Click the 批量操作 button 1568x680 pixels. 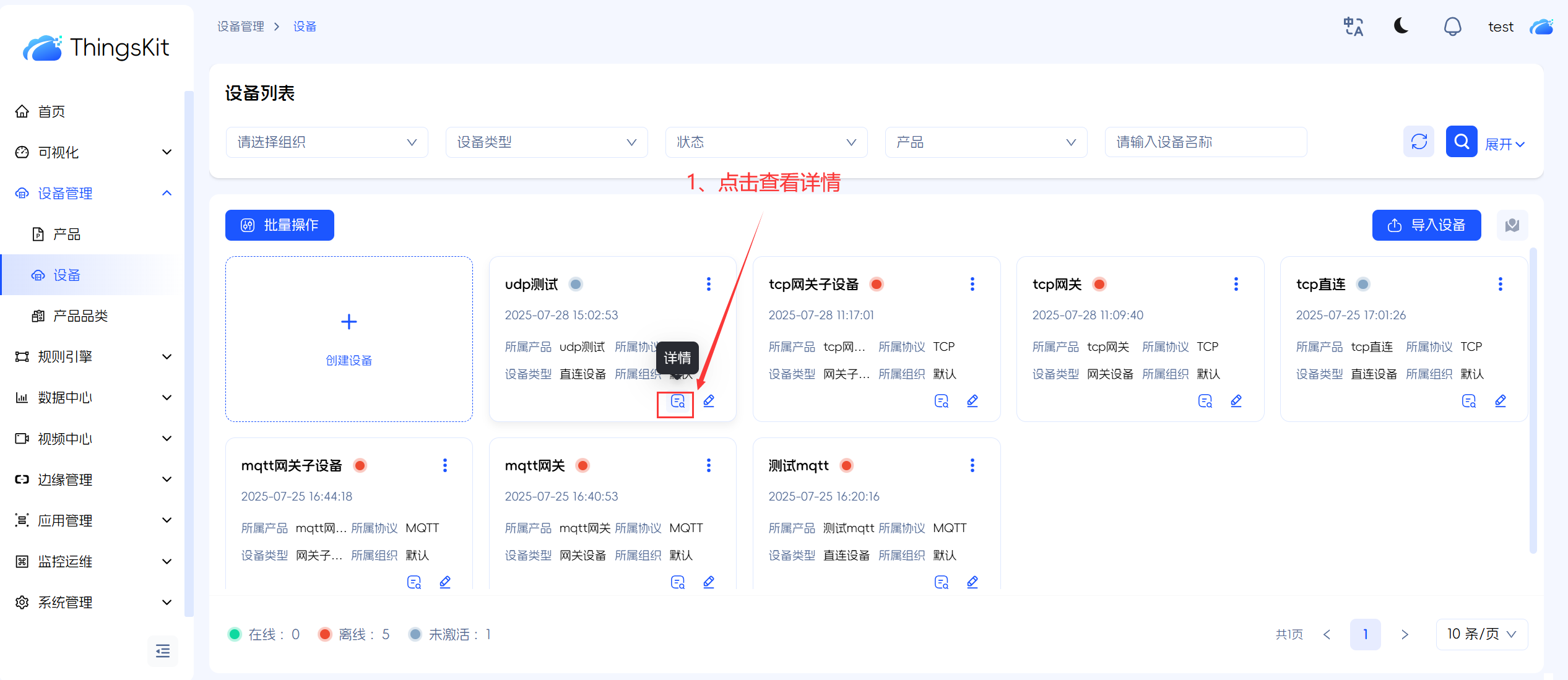coord(280,225)
